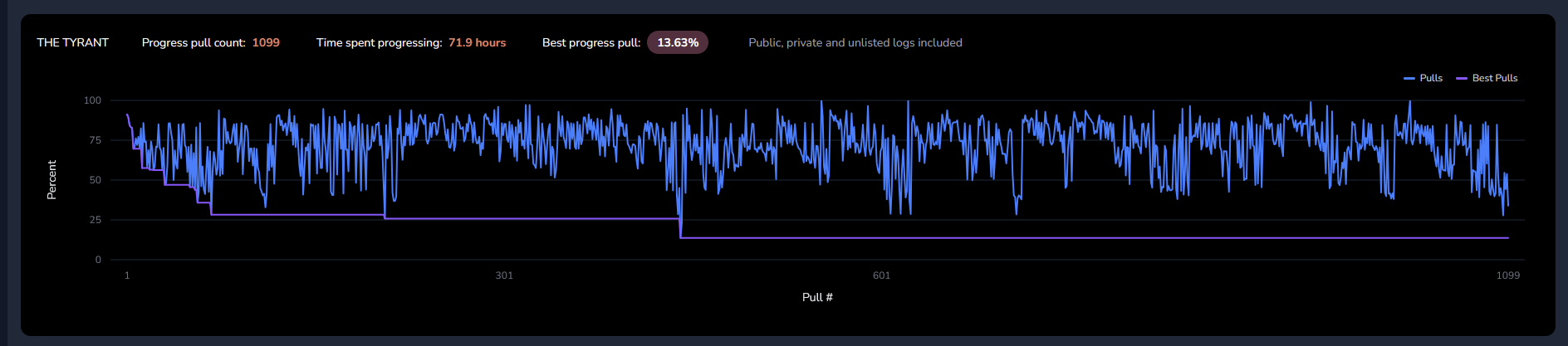Toggle the Best Pulls series in the legend
The height and width of the screenshot is (346, 1568).
(1487, 78)
